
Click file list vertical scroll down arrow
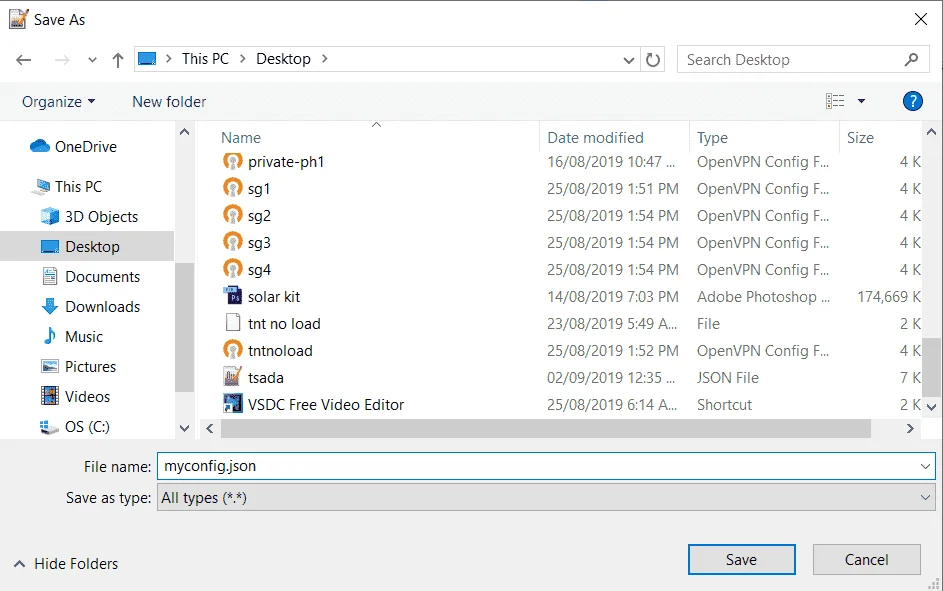tap(932, 407)
